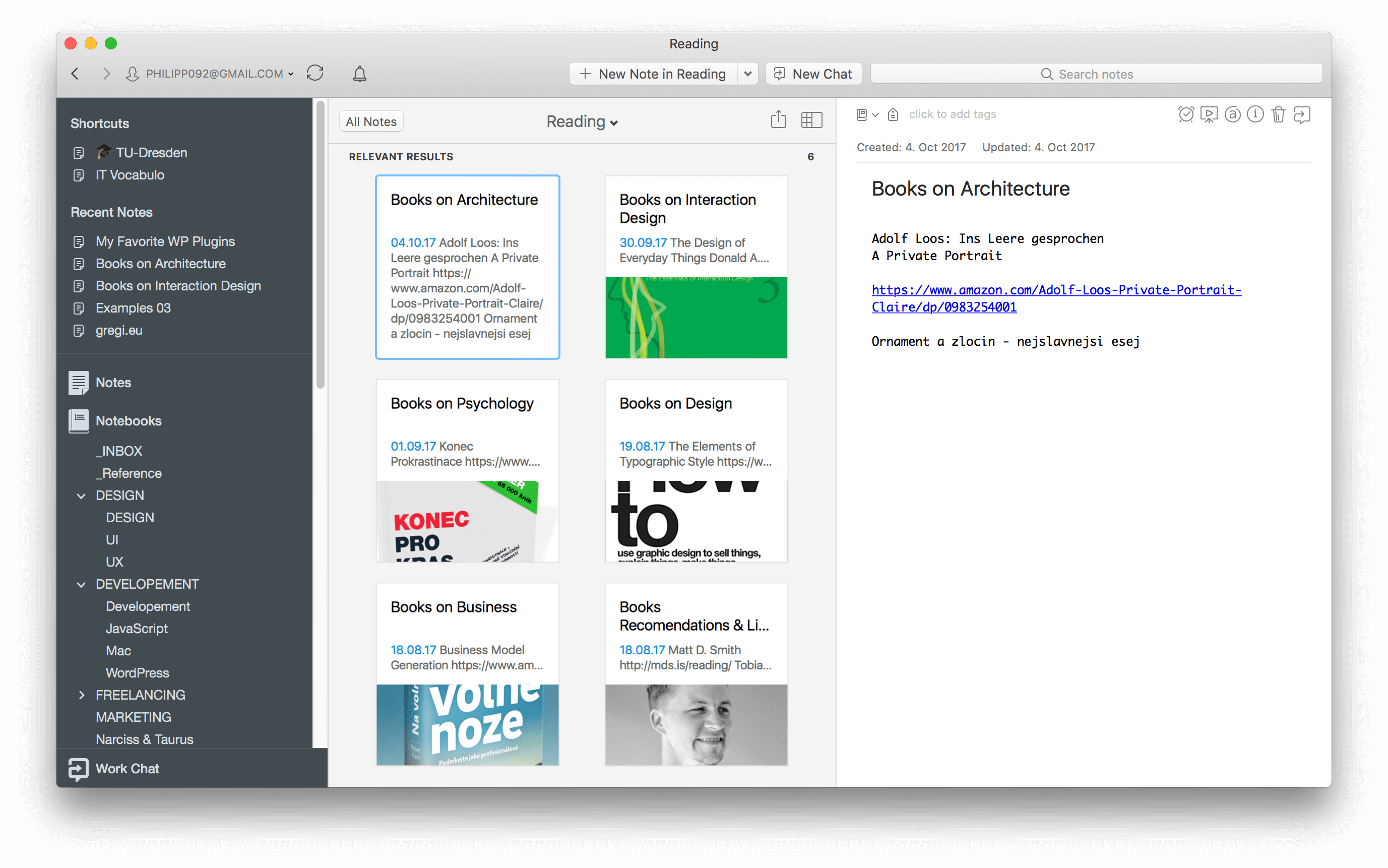
Task: Click the All Notes button
Action: pyautogui.click(x=371, y=121)
